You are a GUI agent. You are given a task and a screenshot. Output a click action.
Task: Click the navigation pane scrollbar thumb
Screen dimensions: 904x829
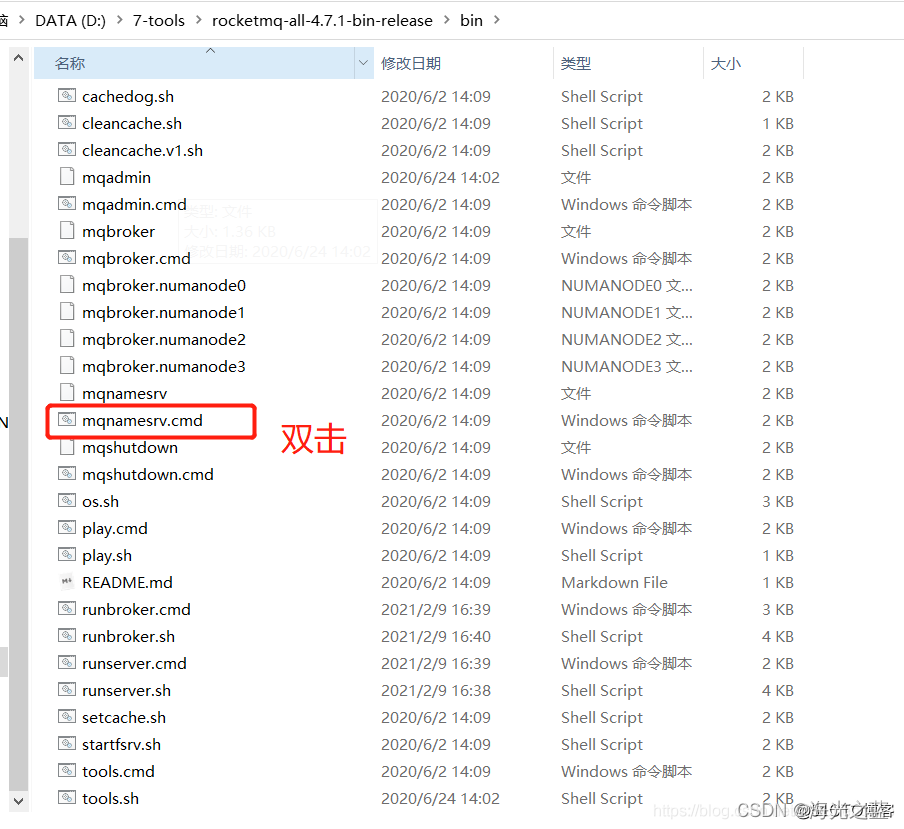pos(18,514)
